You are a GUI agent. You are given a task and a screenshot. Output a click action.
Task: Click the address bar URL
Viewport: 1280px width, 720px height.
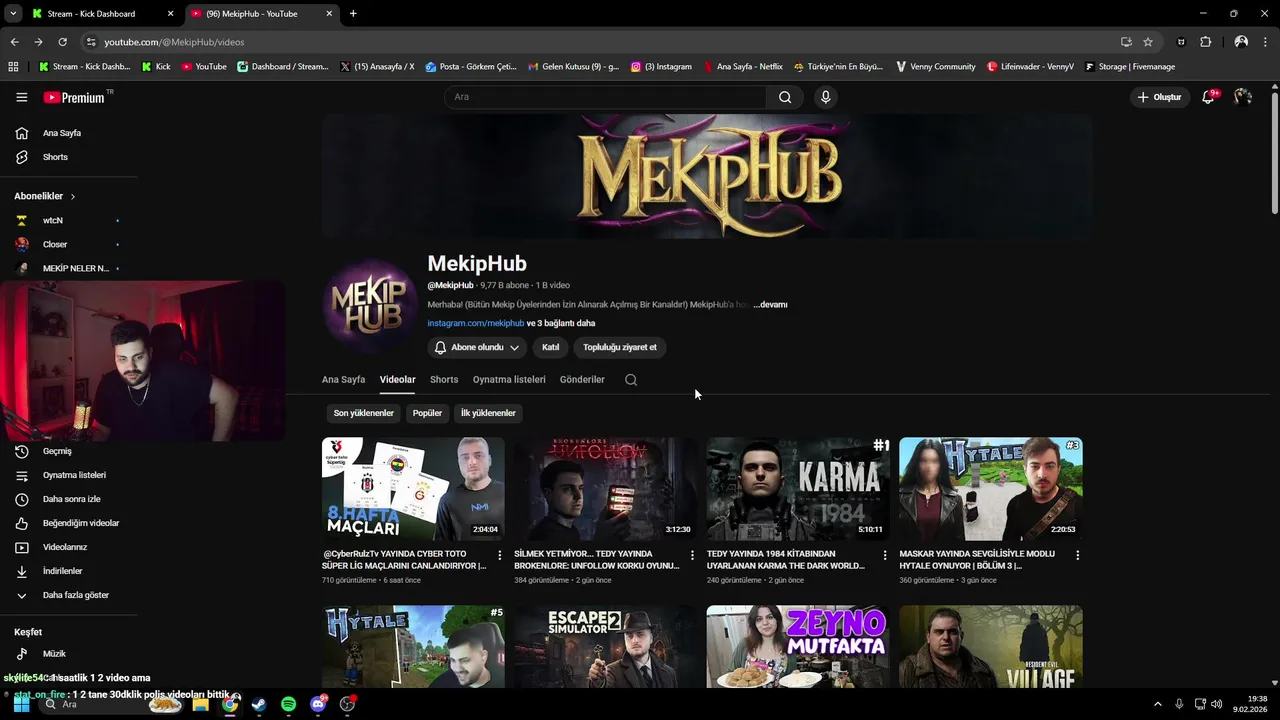(x=174, y=42)
